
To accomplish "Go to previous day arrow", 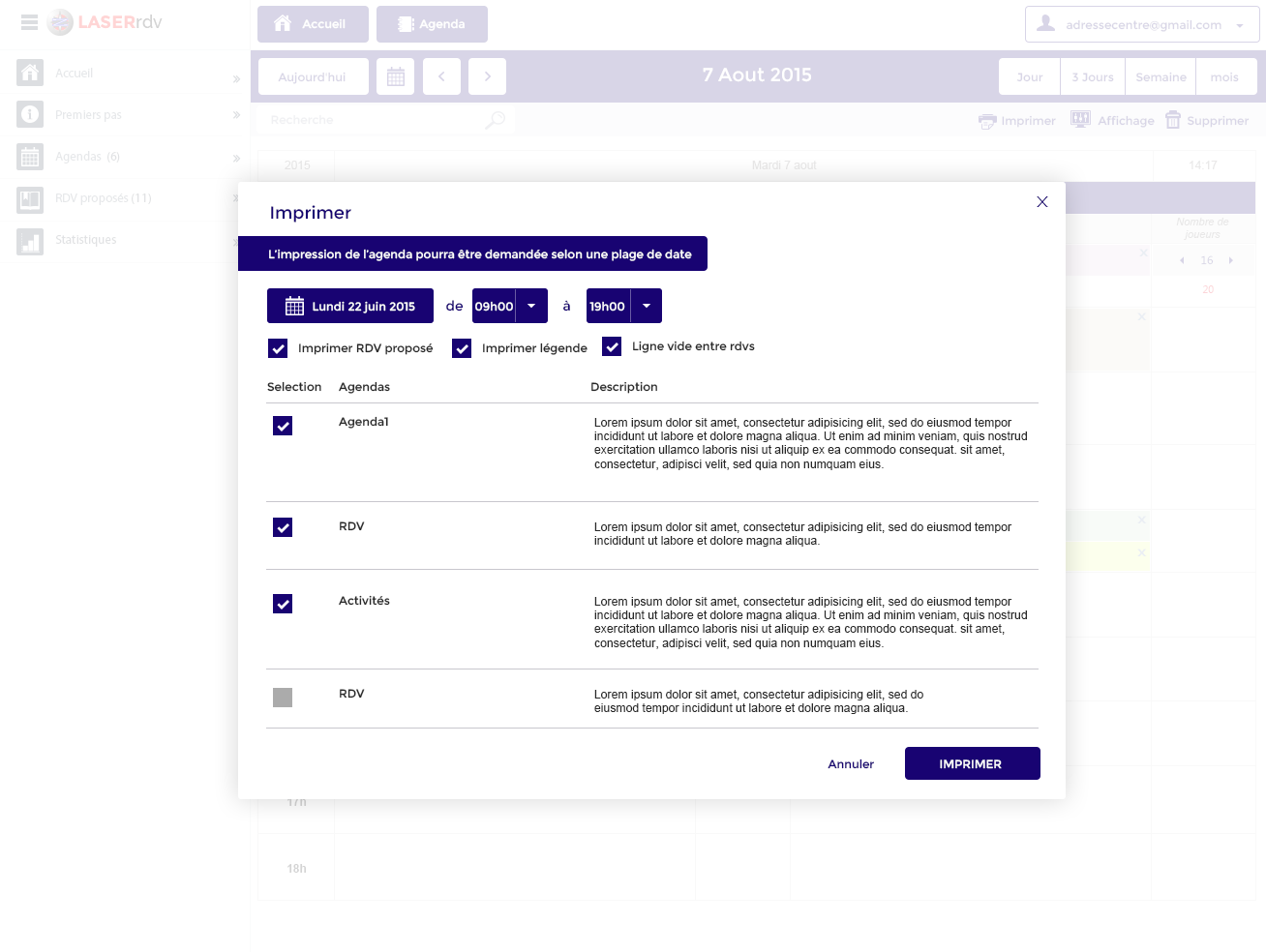I will (x=441, y=76).
